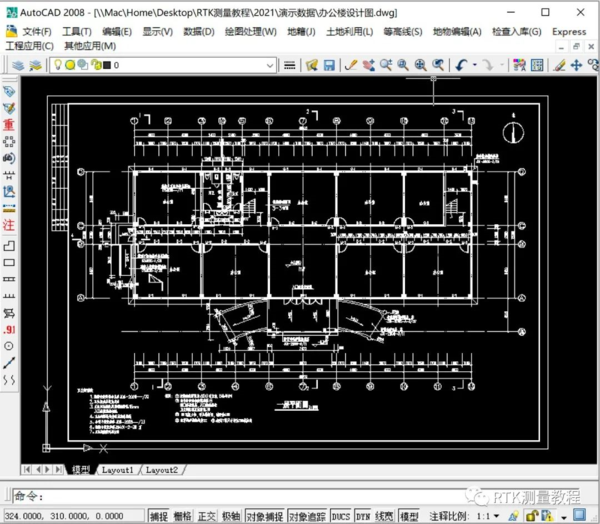Viewport: 600px width, 524px height.
Task: Click the top tag icon in left toolbar
Action: pyautogui.click(x=9, y=91)
